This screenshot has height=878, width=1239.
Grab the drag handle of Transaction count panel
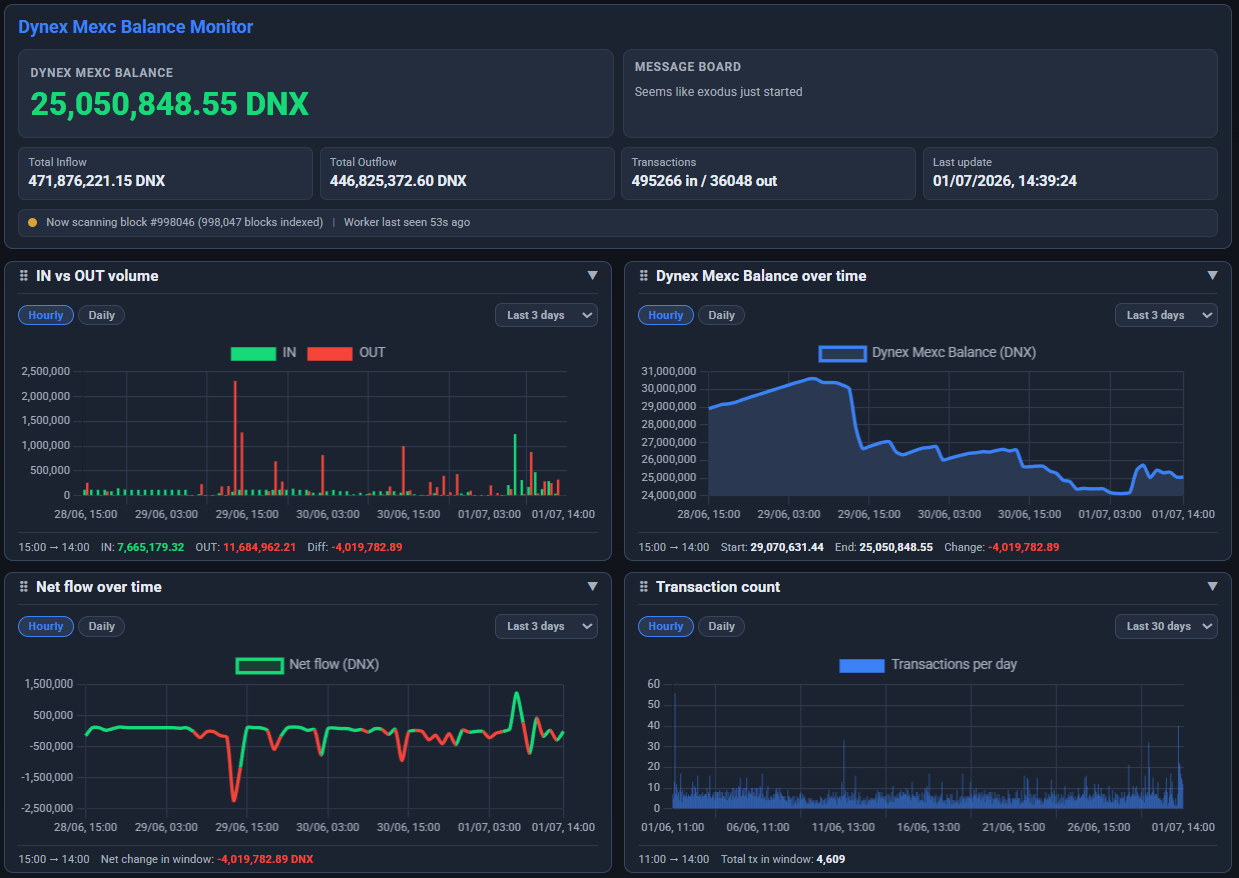[644, 587]
